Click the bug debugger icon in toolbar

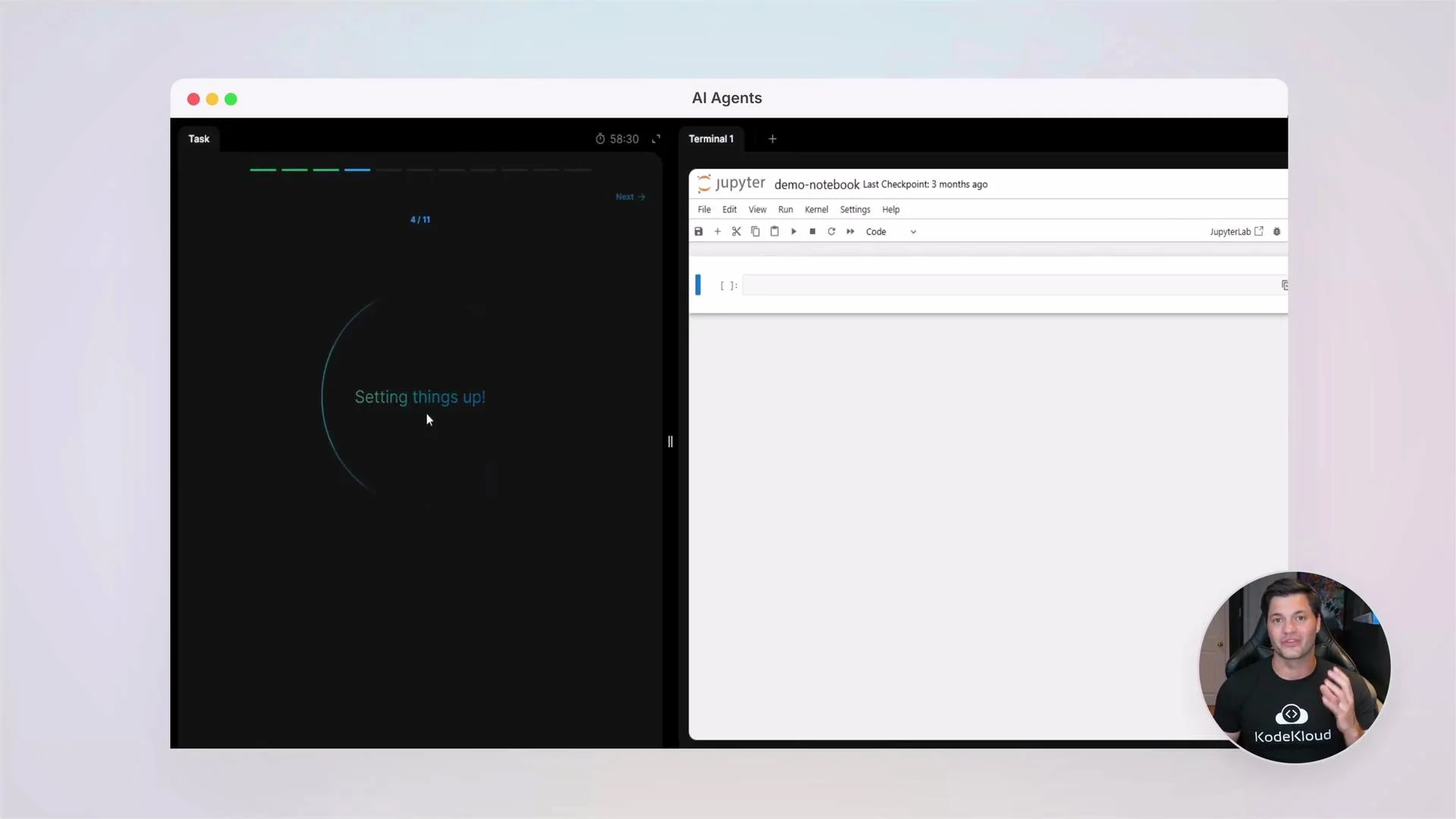(1276, 231)
